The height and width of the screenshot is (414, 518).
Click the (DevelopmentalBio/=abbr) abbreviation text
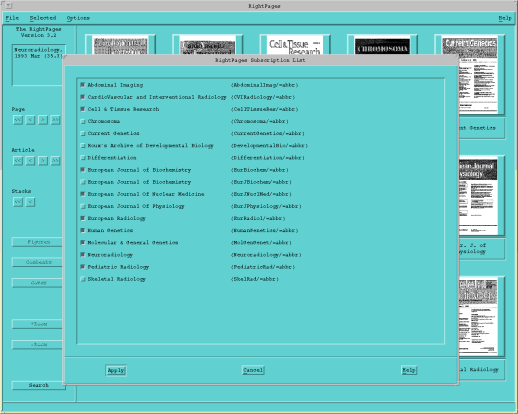(269, 146)
